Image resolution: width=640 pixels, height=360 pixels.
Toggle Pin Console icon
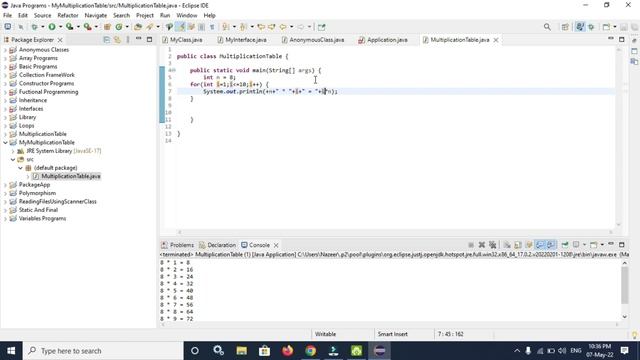coord(565,245)
